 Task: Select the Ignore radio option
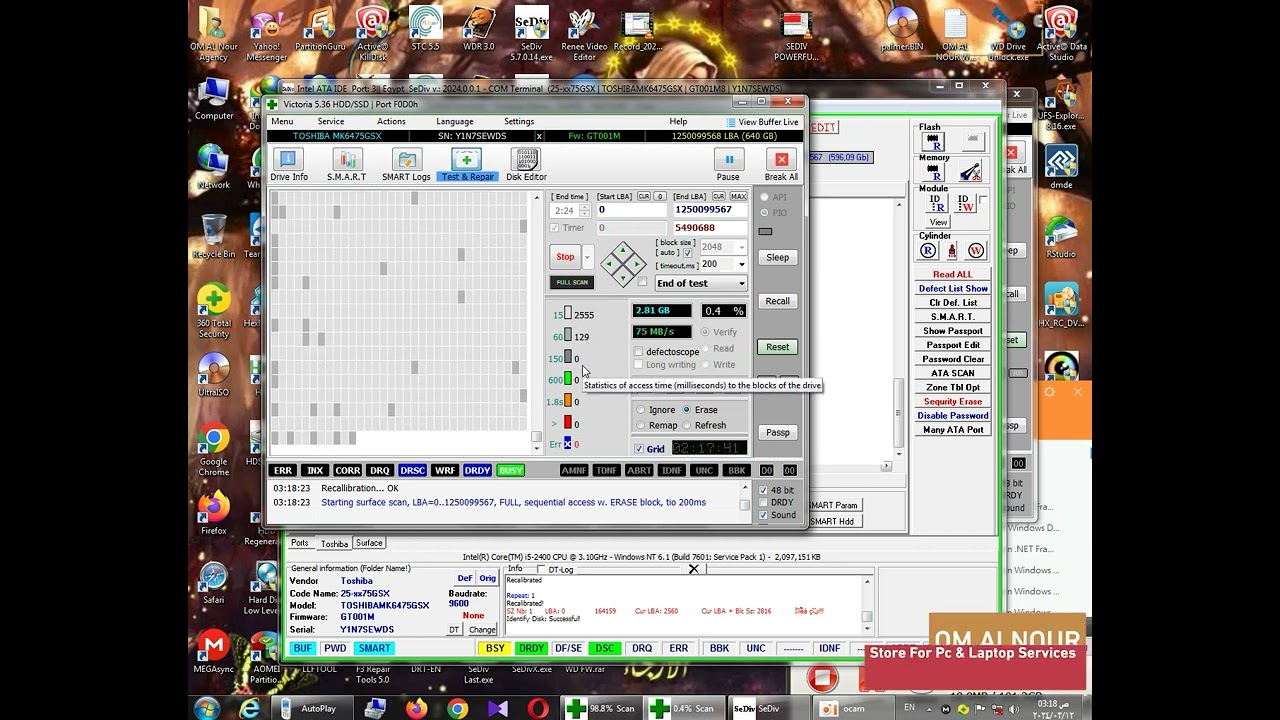pos(641,410)
